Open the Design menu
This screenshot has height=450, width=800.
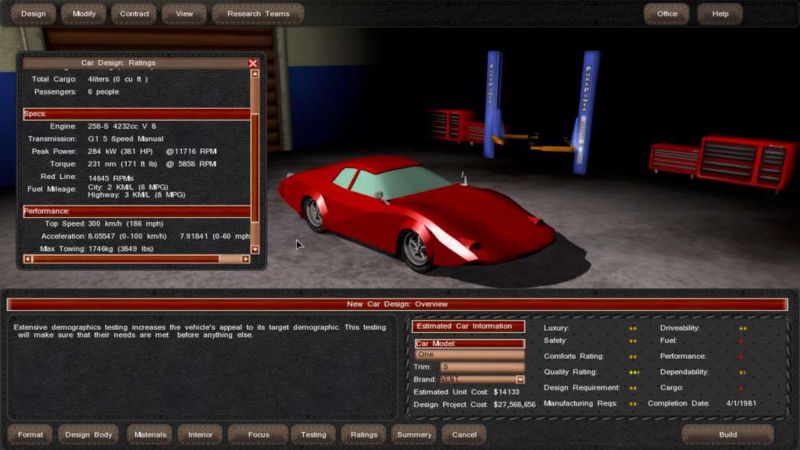pos(33,14)
